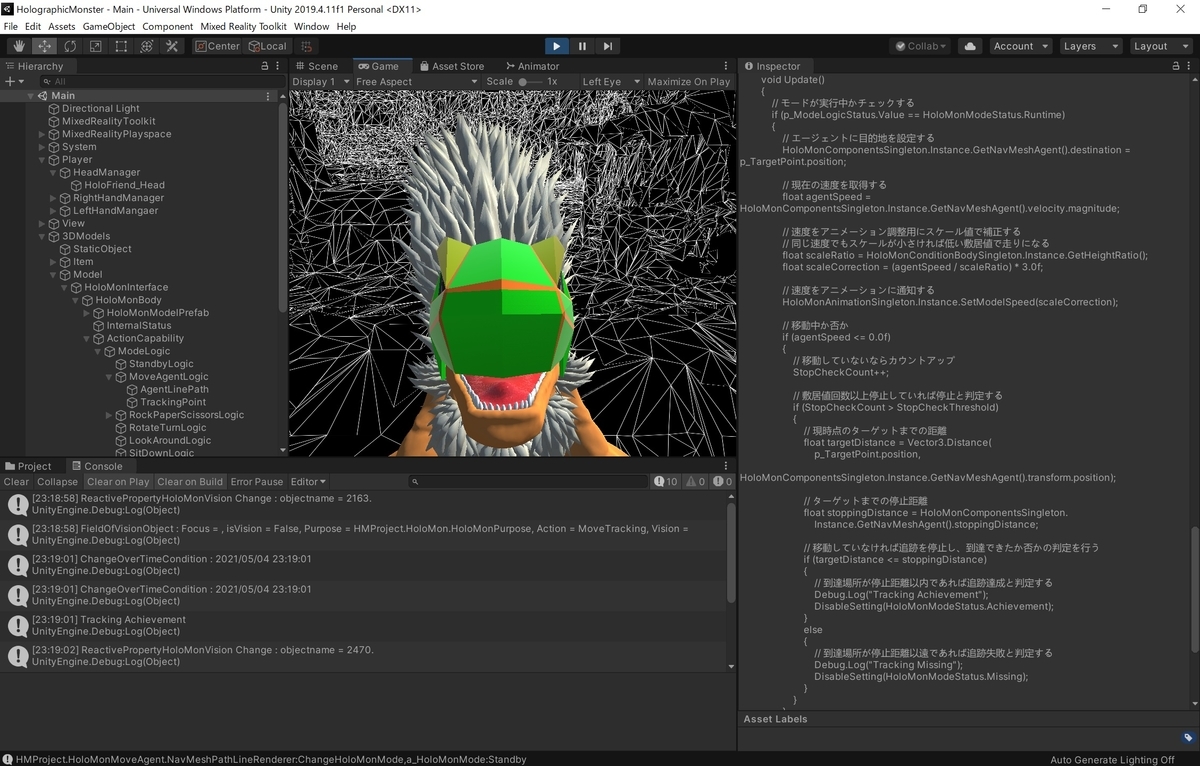Toggle Maximize On Play
The image size is (1200, 766).
coord(689,81)
